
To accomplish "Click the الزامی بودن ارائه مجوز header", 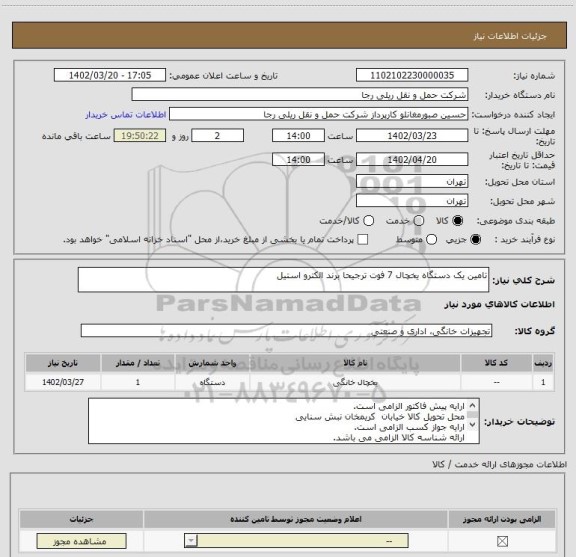I will point(502,519).
